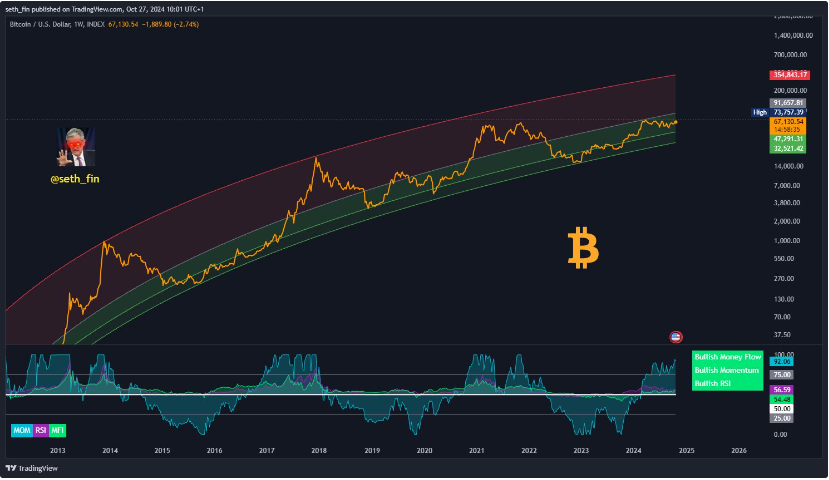Click the 2017 year on time axis
Viewport: 829px width, 480px height.
click(x=267, y=450)
